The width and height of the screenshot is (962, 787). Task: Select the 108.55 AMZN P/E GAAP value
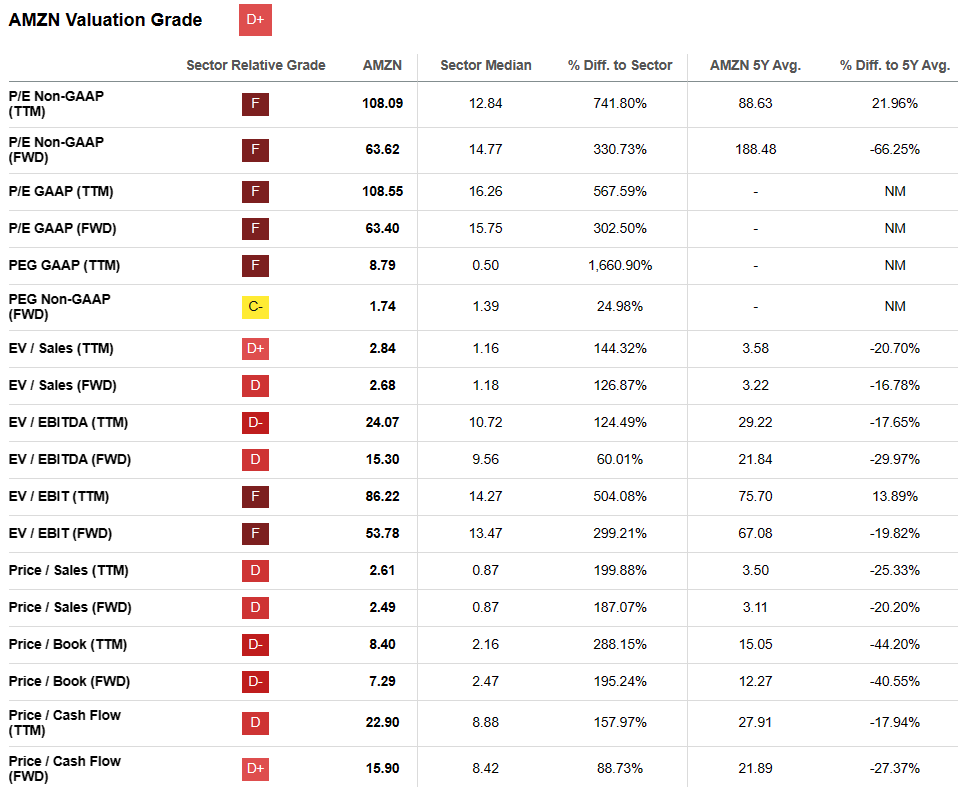point(382,191)
